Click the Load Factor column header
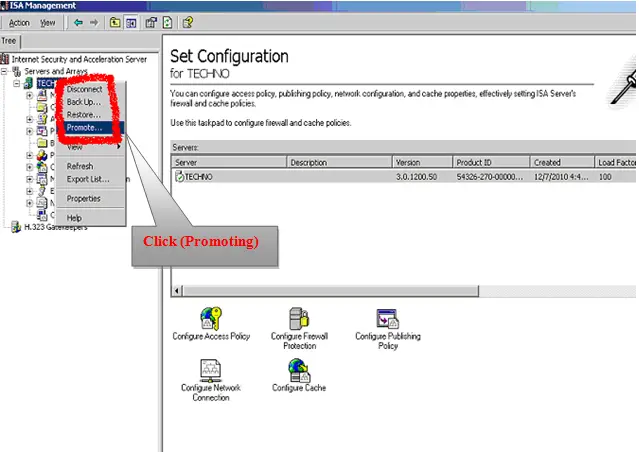 coord(615,162)
